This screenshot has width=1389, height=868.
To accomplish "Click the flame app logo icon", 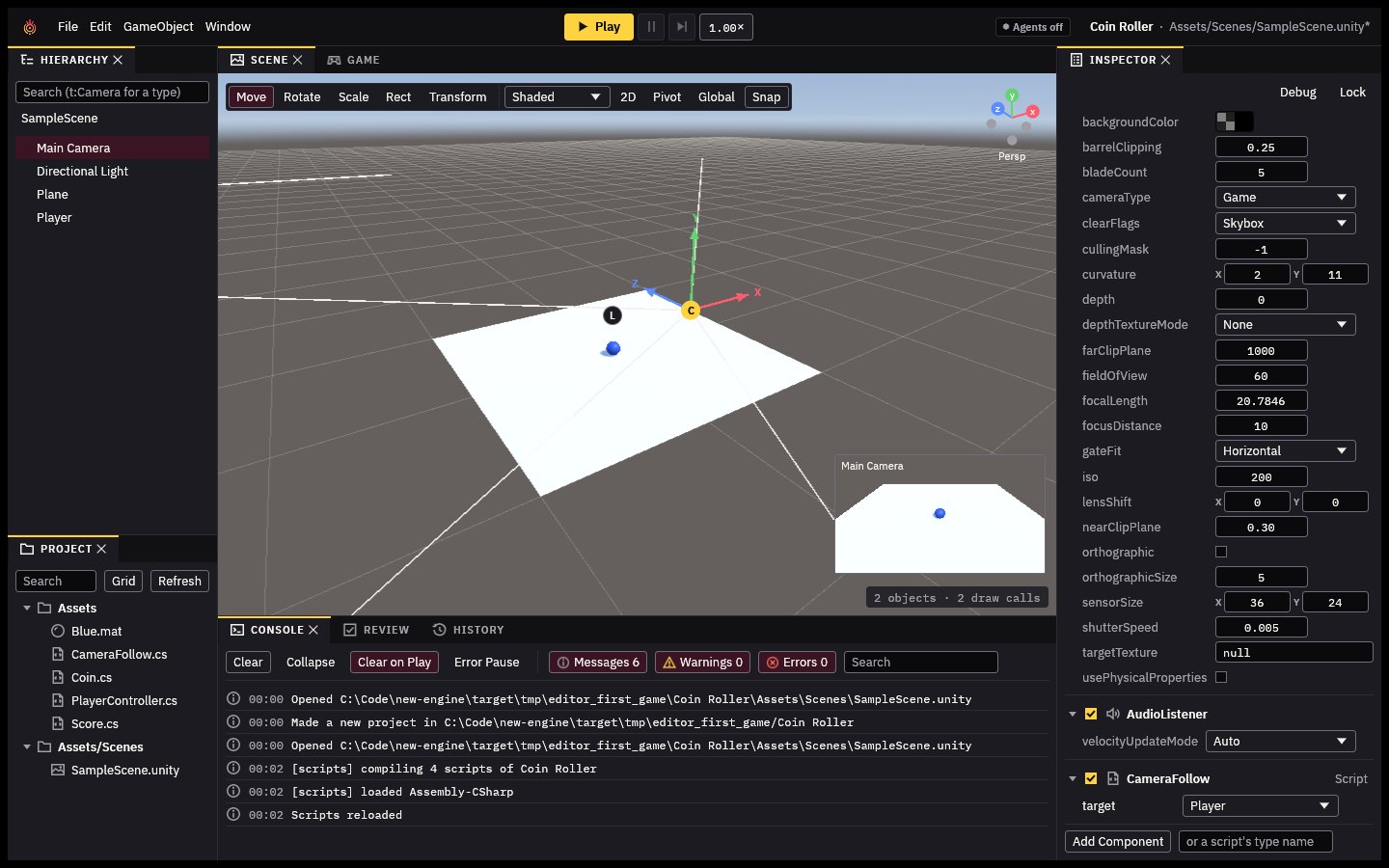I will [30, 27].
